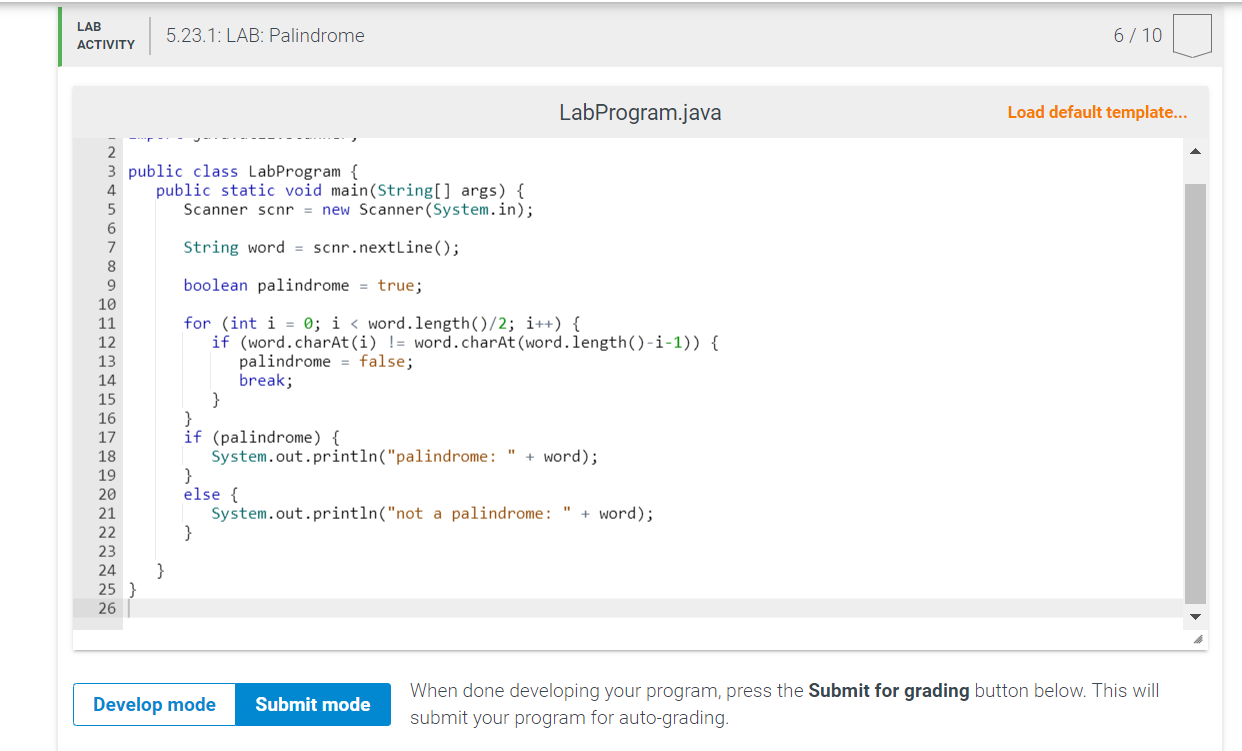The image size is (1242, 751).
Task: Click the bookmark banner icon beside the score
Action: pos(1192,34)
